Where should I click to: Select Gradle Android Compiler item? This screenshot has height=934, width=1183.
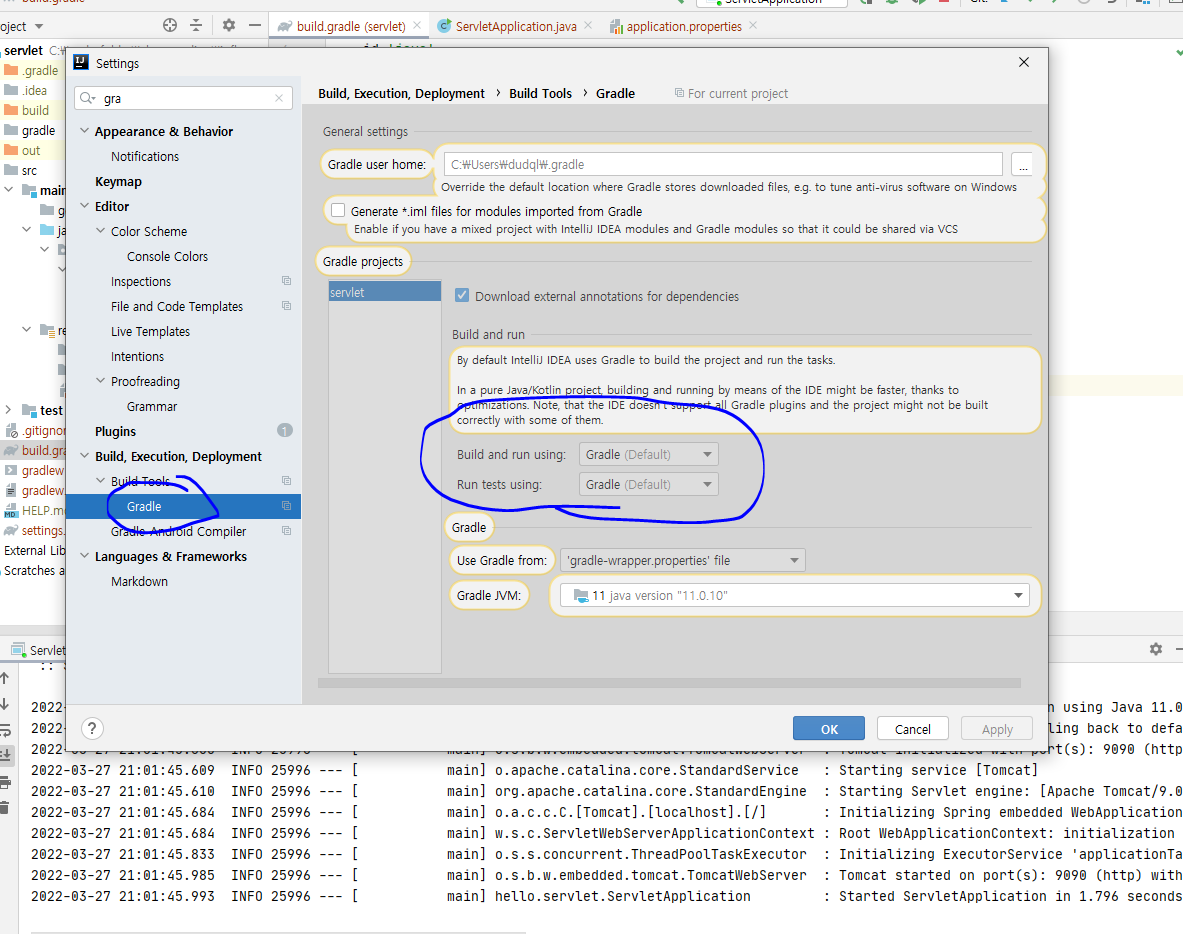click(x=178, y=531)
